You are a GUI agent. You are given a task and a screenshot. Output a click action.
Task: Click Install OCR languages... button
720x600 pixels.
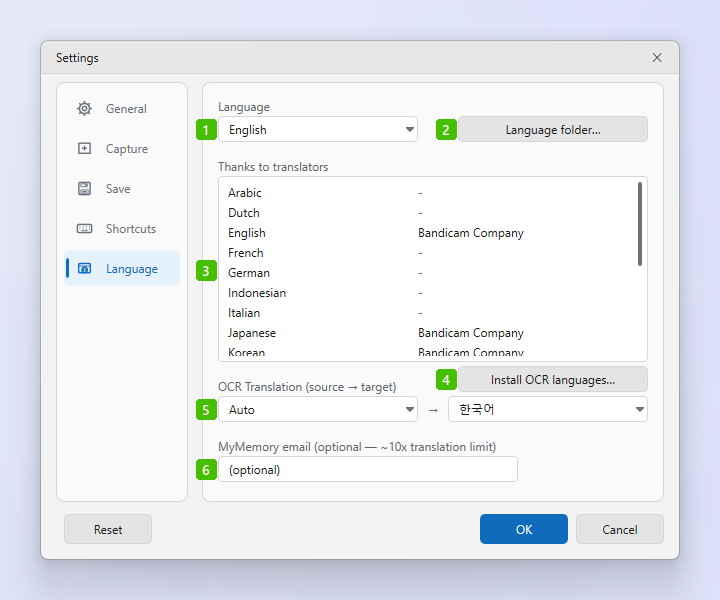pyautogui.click(x=553, y=380)
